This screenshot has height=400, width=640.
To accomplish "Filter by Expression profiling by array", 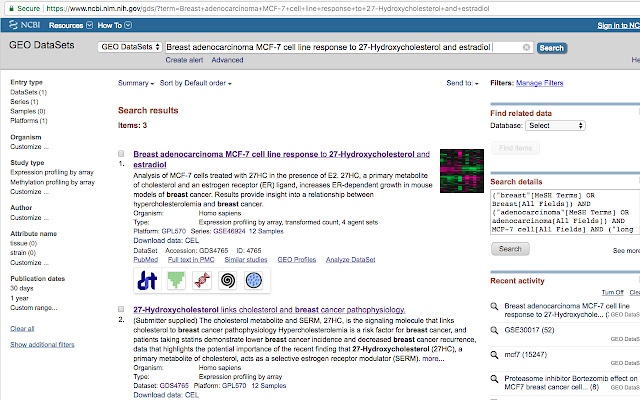I will coord(52,172).
